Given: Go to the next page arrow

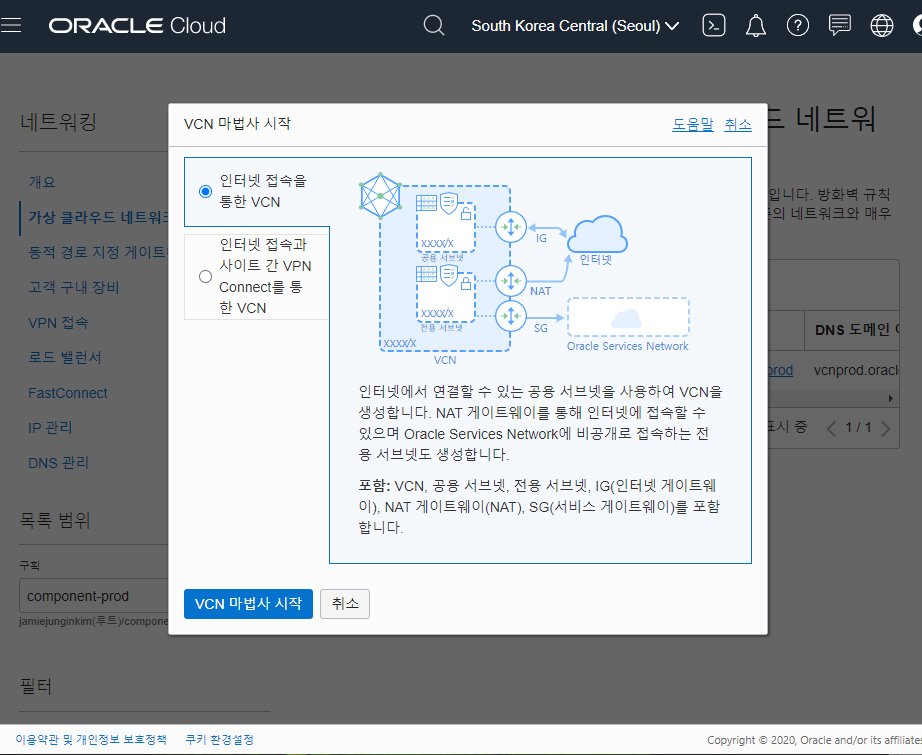Looking at the screenshot, I should pyautogui.click(x=886, y=428).
